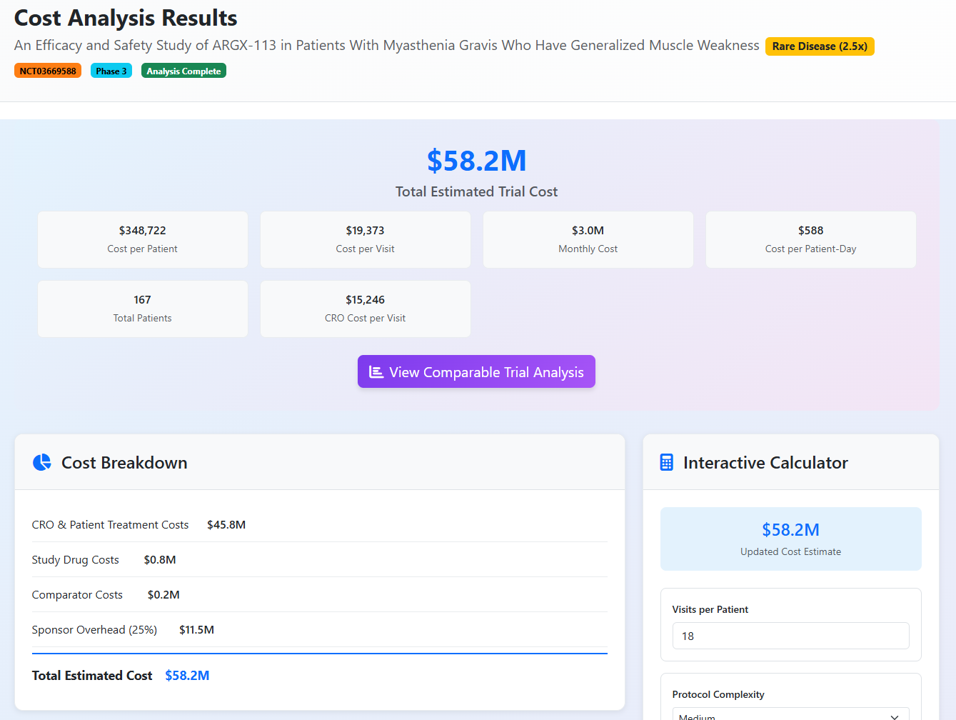Screen dimensions: 956x720
Task: Click inside the Visits per Patient field
Action: 790,636
